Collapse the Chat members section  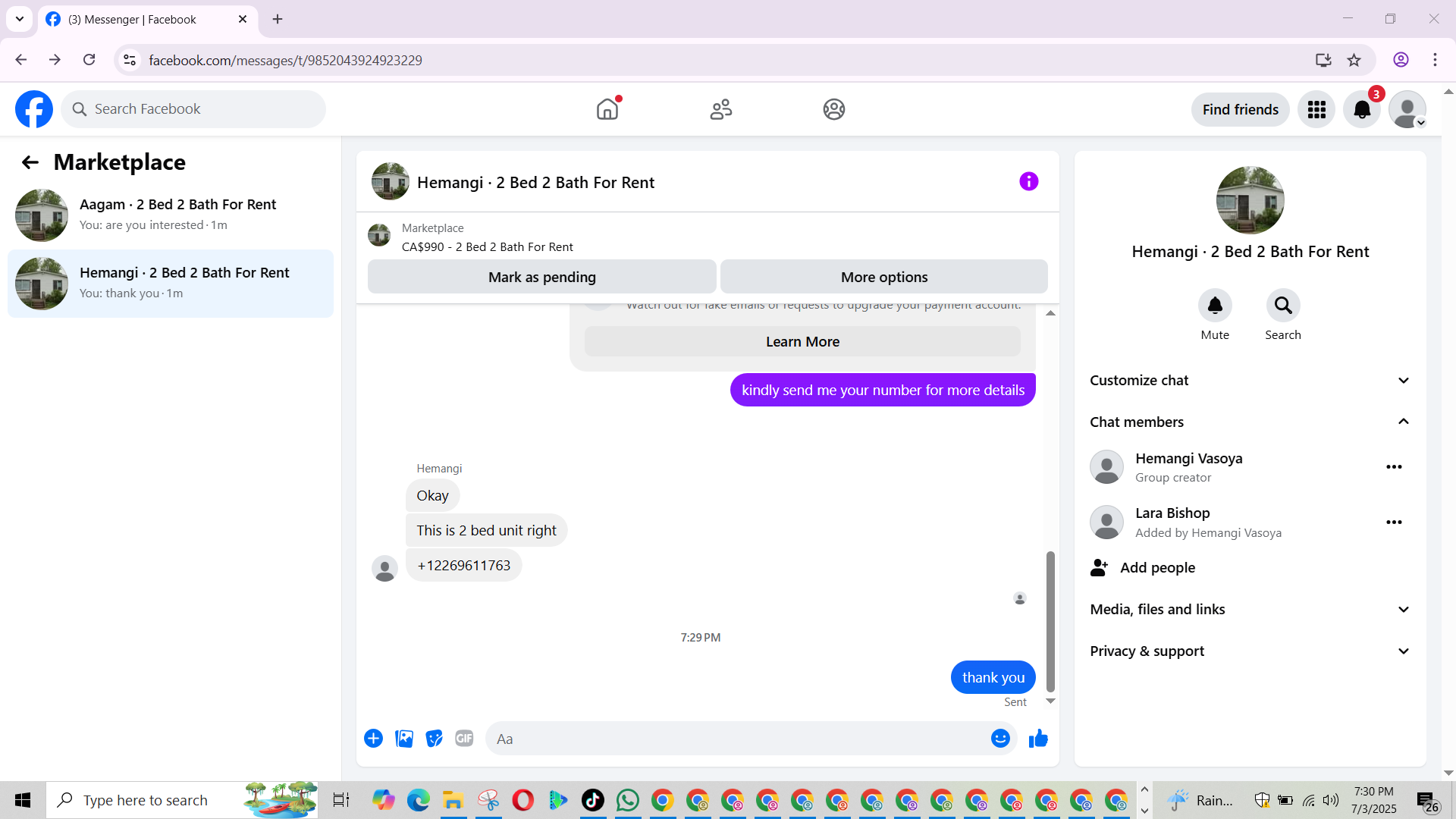click(x=1250, y=422)
